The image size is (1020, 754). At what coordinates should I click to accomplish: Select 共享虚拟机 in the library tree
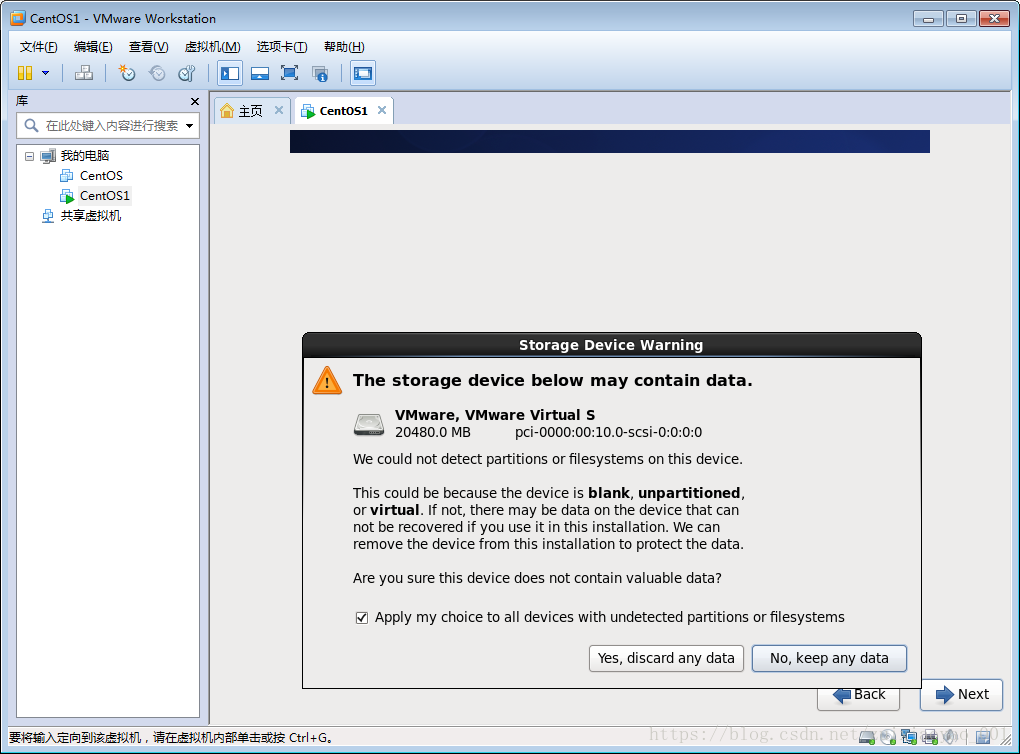click(x=90, y=216)
